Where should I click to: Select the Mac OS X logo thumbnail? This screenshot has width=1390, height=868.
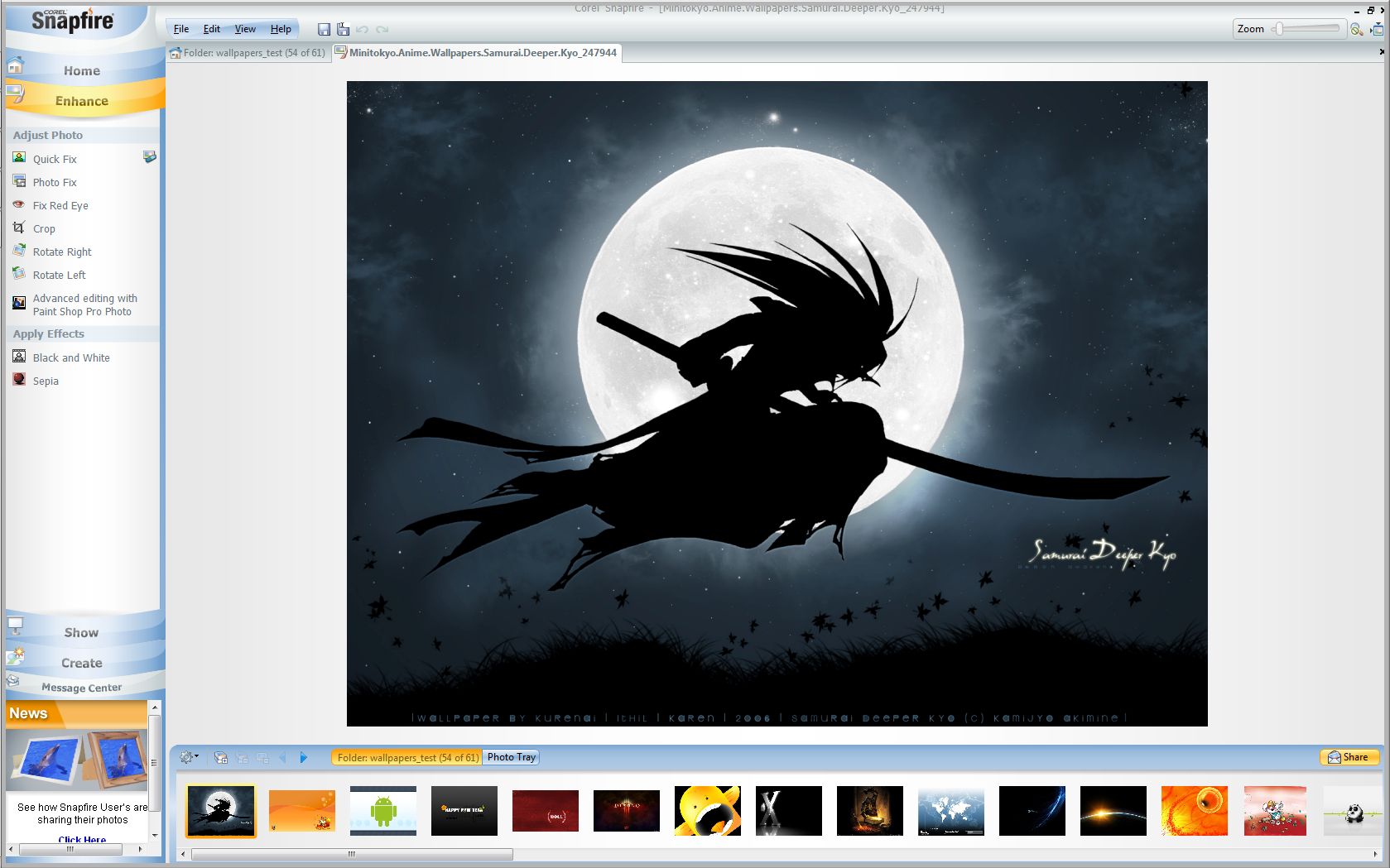789,811
